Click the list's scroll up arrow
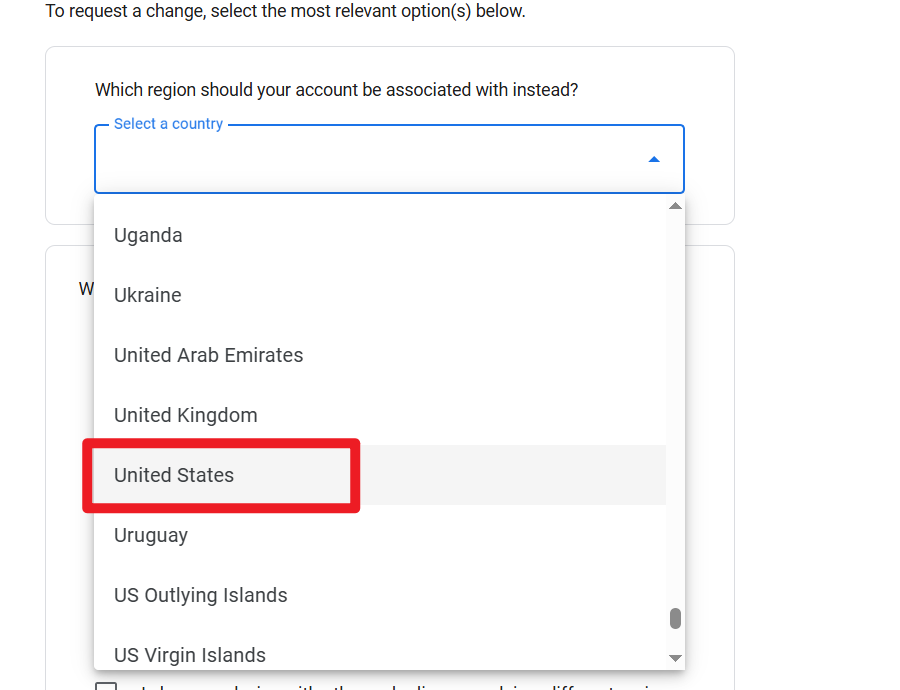Viewport: 900px width, 690px height. 675,206
